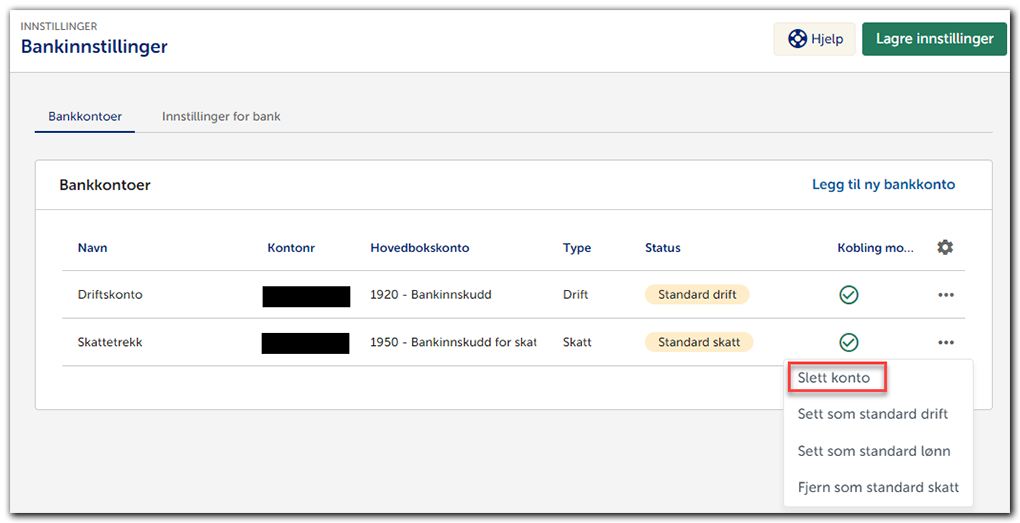Choose Sett som standard lønn
Image resolution: width=1020 pixels, height=523 pixels.
873,451
